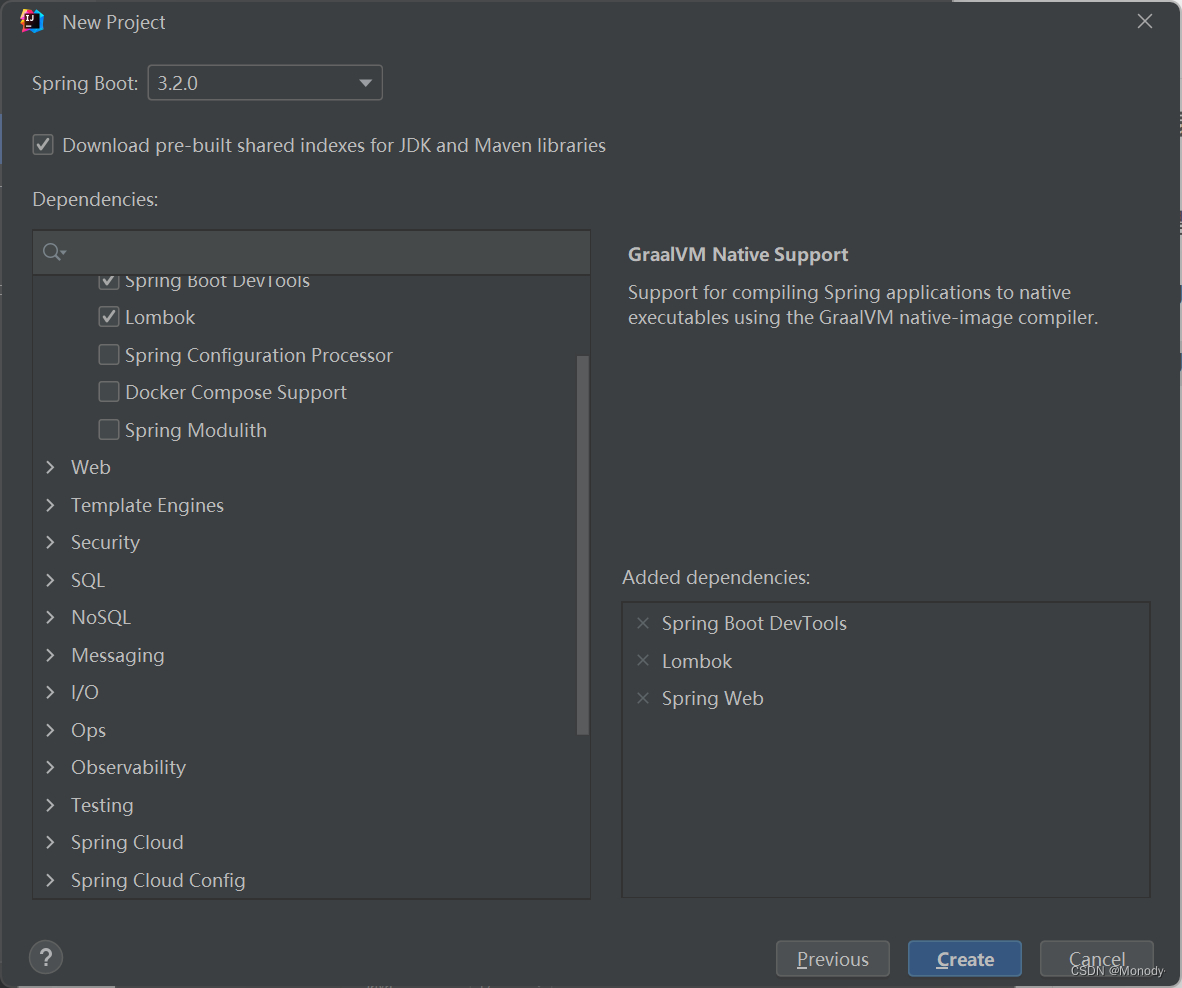
Task: Click the Spring Modulith label
Action: [196, 430]
